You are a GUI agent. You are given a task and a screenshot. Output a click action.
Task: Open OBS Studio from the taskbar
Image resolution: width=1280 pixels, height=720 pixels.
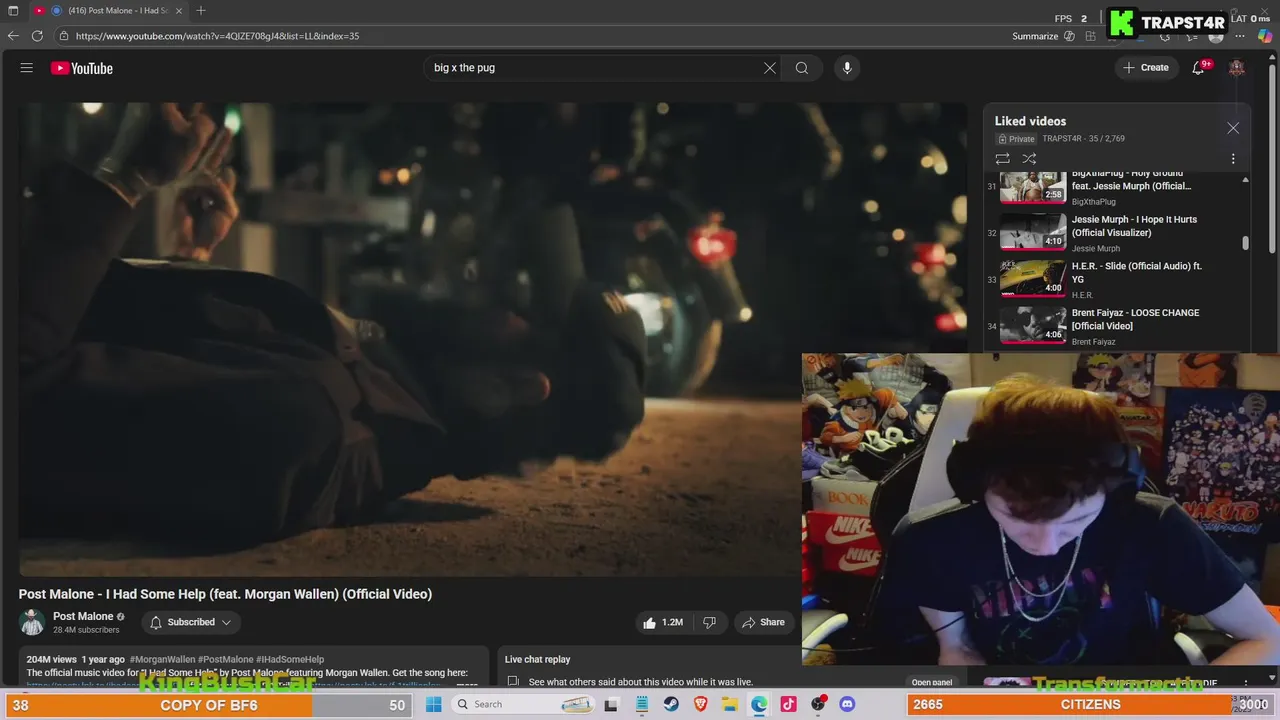pos(818,704)
